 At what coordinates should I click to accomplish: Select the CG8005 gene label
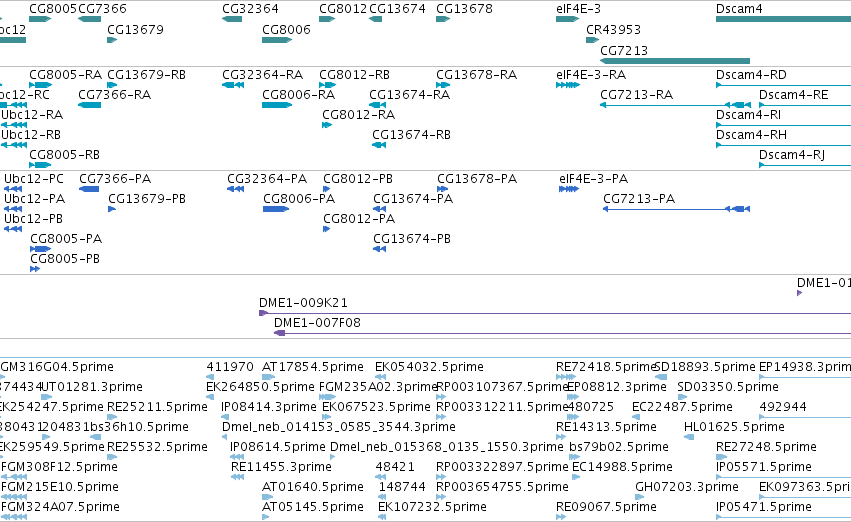(53, 9)
